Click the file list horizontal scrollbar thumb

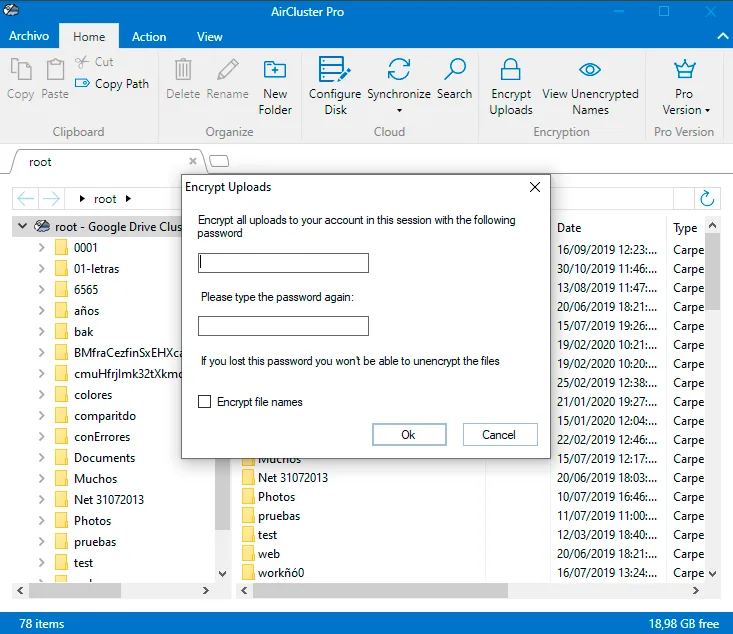click(x=380, y=591)
